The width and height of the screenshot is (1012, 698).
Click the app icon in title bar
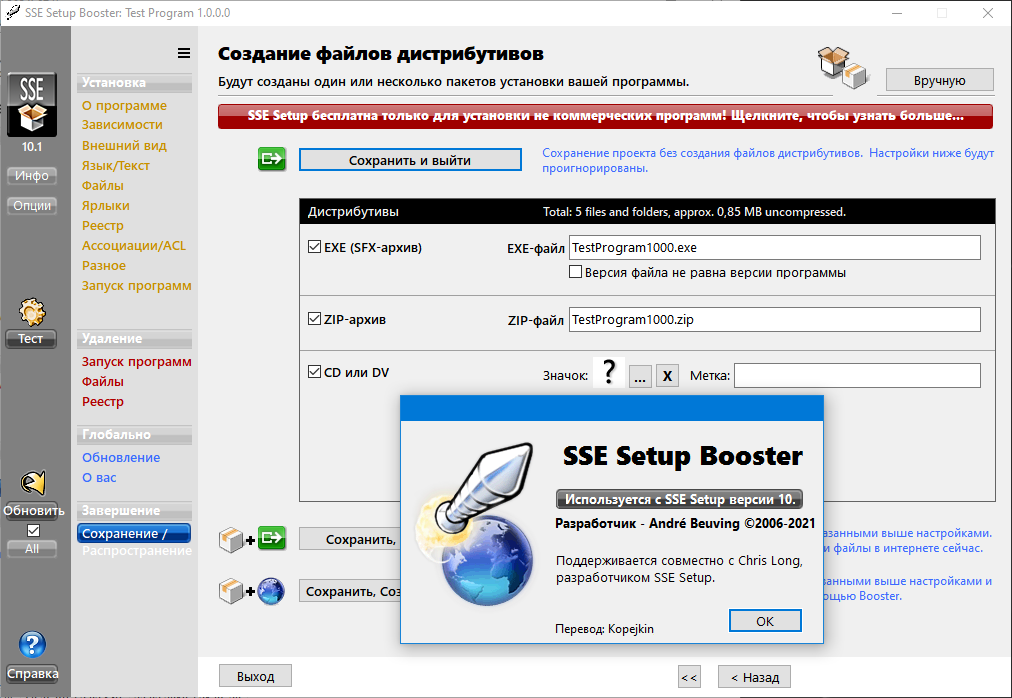point(12,12)
